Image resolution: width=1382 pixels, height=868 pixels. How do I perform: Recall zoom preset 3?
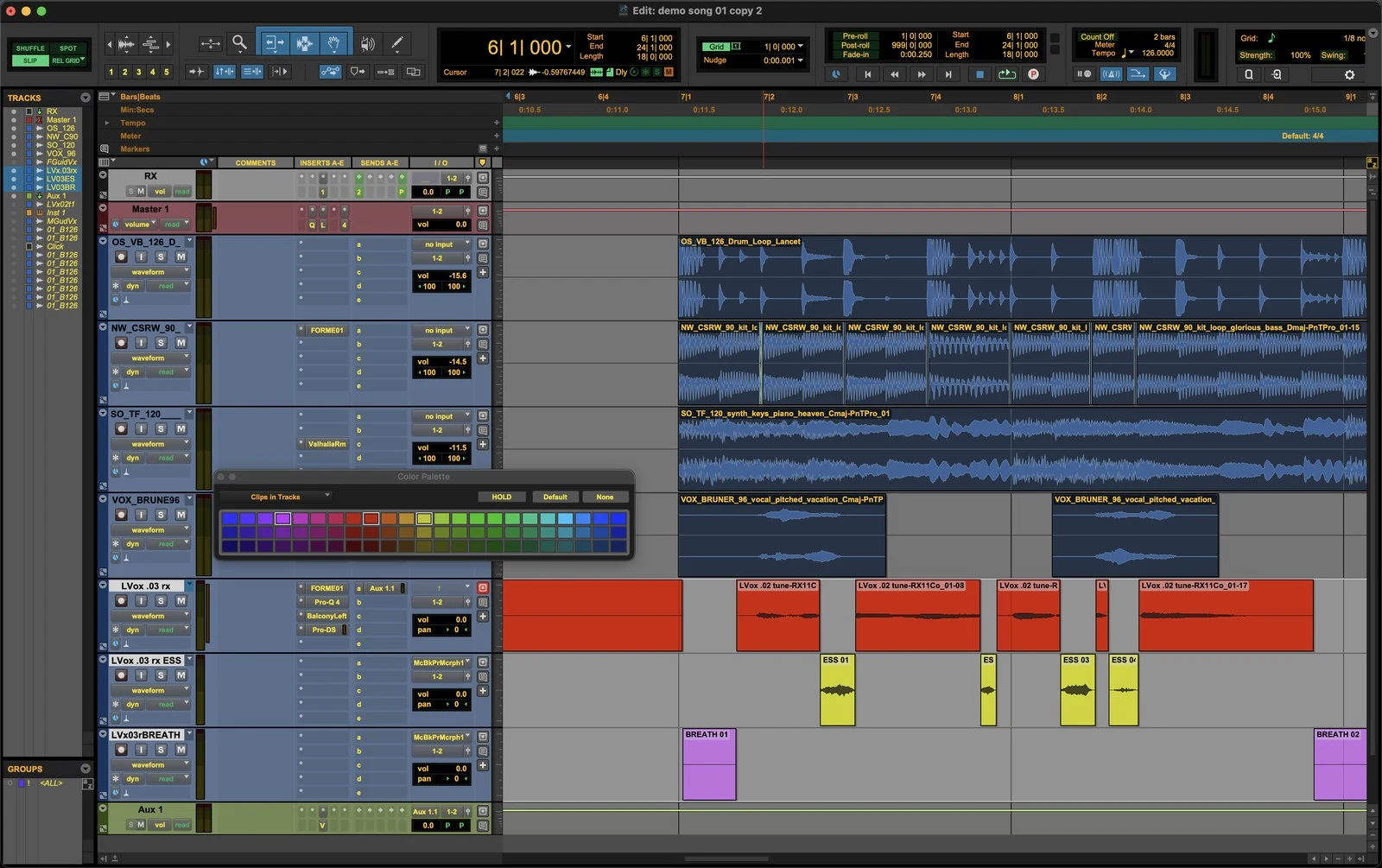pos(138,72)
